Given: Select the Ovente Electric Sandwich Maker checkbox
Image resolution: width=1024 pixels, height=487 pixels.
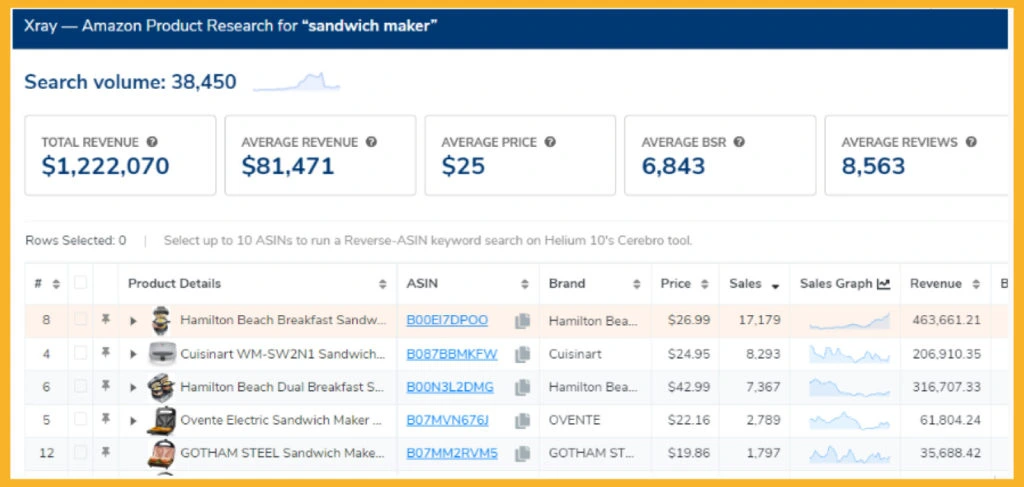Looking at the screenshot, I should click(81, 420).
